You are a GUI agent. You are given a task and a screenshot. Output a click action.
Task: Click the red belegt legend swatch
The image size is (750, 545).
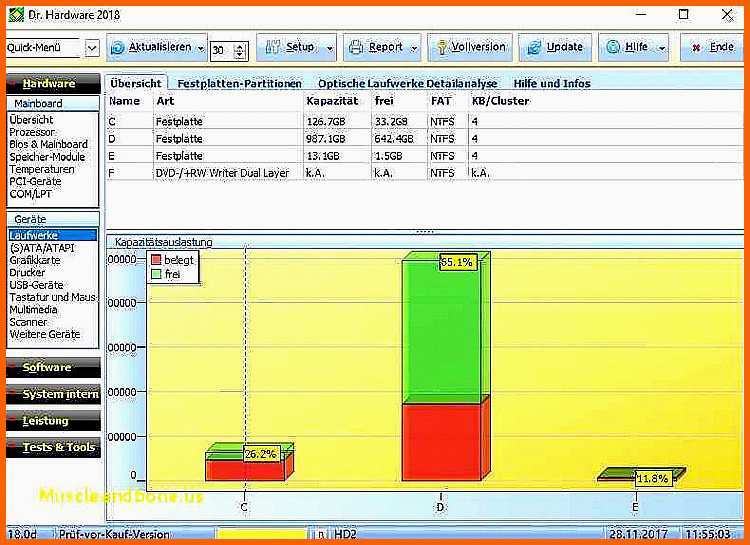coord(156,260)
